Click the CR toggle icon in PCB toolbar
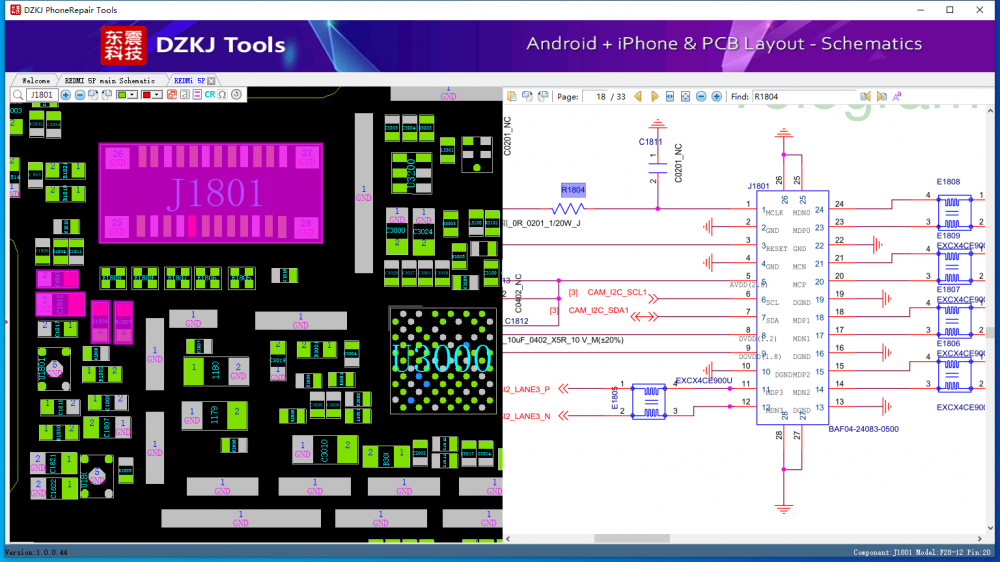Screen dimensions: 1000x562 tap(210, 95)
